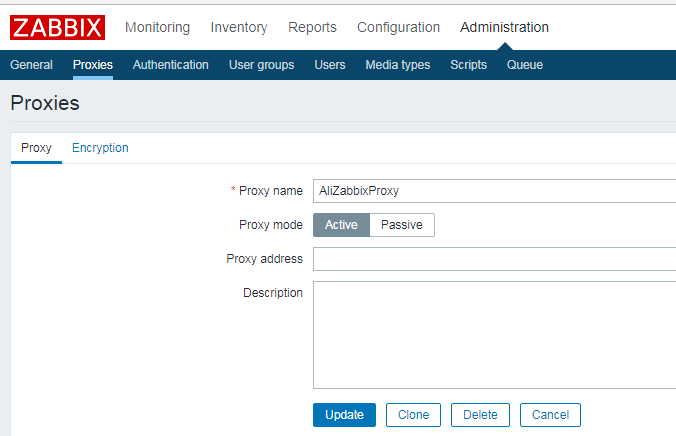Click the Proxy address field
The width and height of the screenshot is (676, 436).
(x=494, y=259)
